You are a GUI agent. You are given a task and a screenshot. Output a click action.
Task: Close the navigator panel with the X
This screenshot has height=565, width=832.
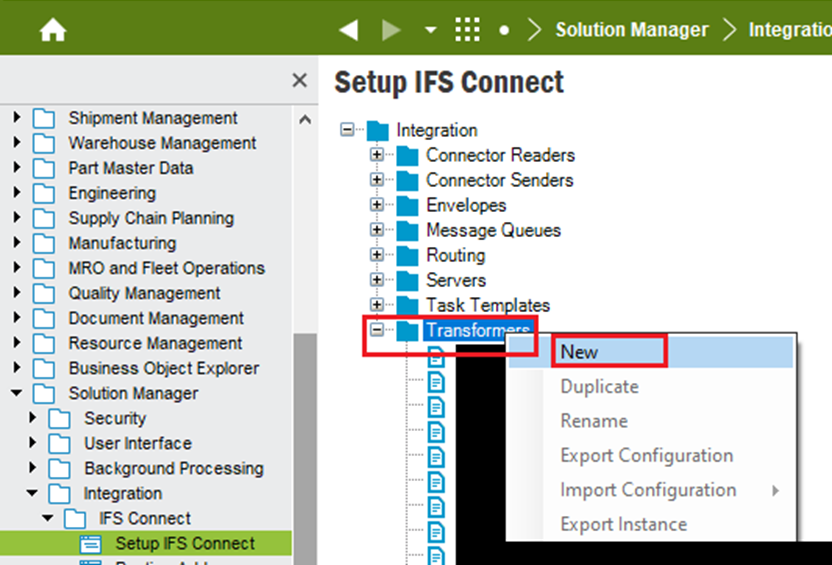pyautogui.click(x=300, y=81)
